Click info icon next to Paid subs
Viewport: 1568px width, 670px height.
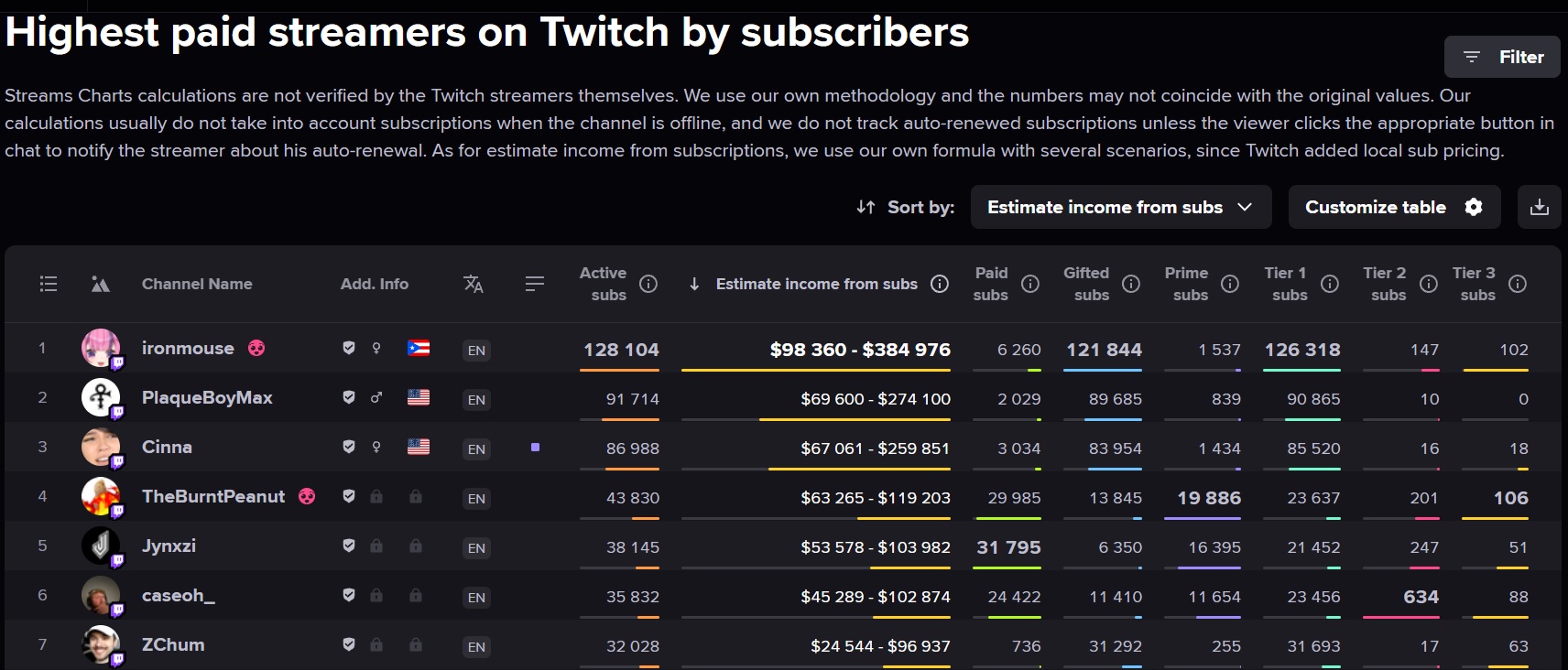[1030, 284]
